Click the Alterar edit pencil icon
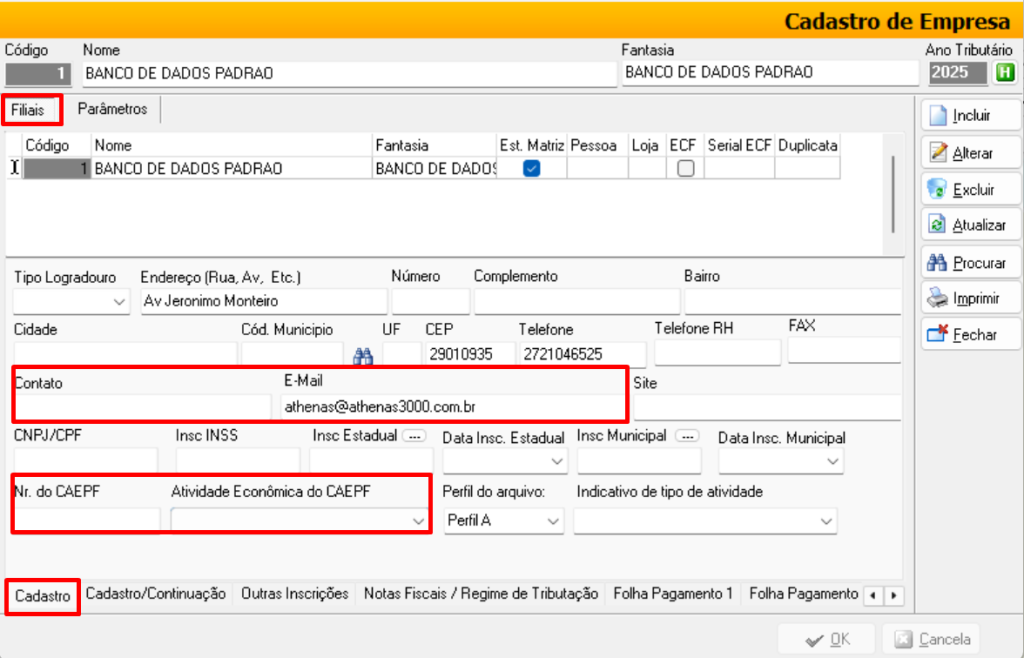 (938, 152)
